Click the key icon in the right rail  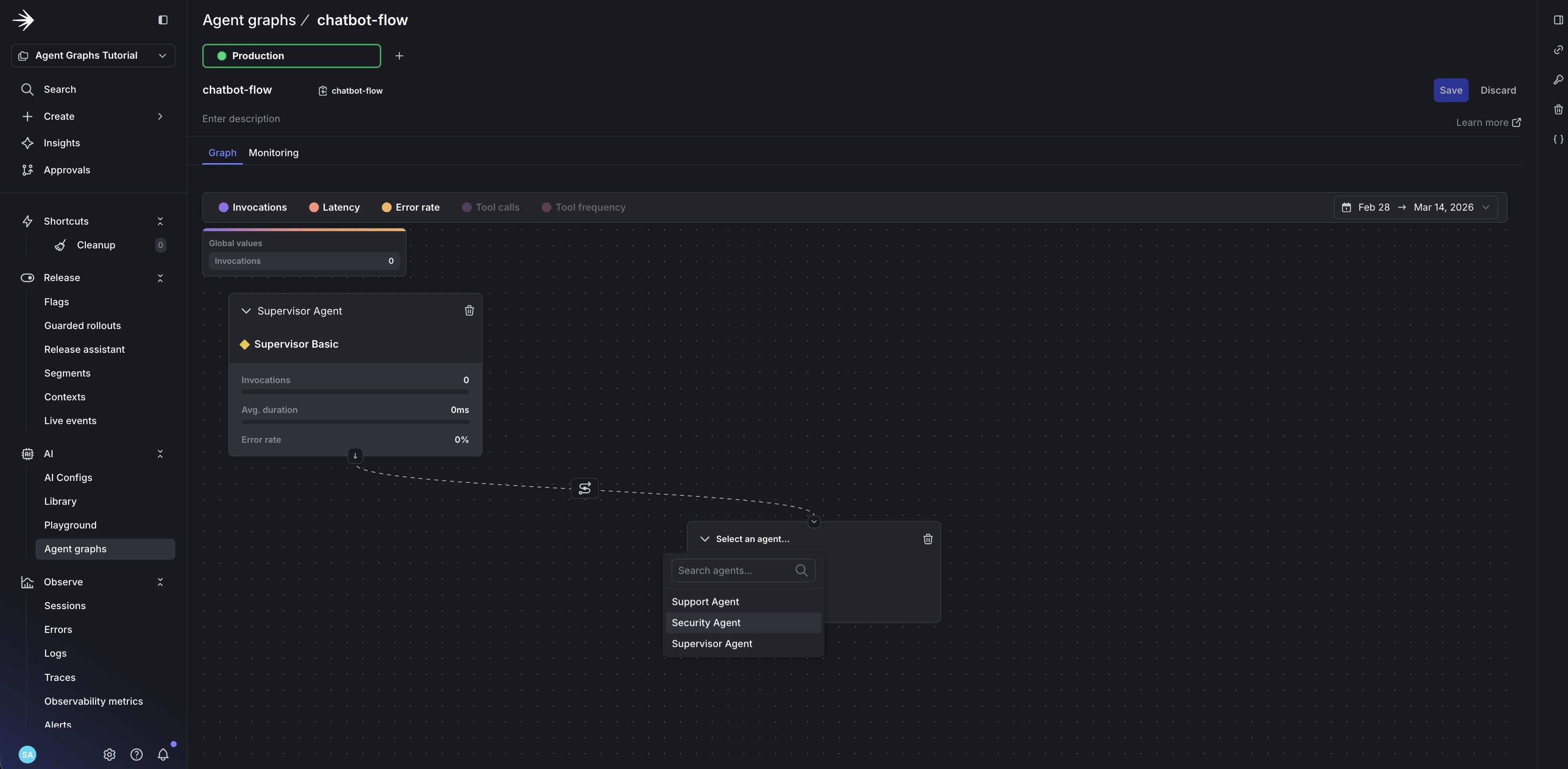(x=1558, y=80)
